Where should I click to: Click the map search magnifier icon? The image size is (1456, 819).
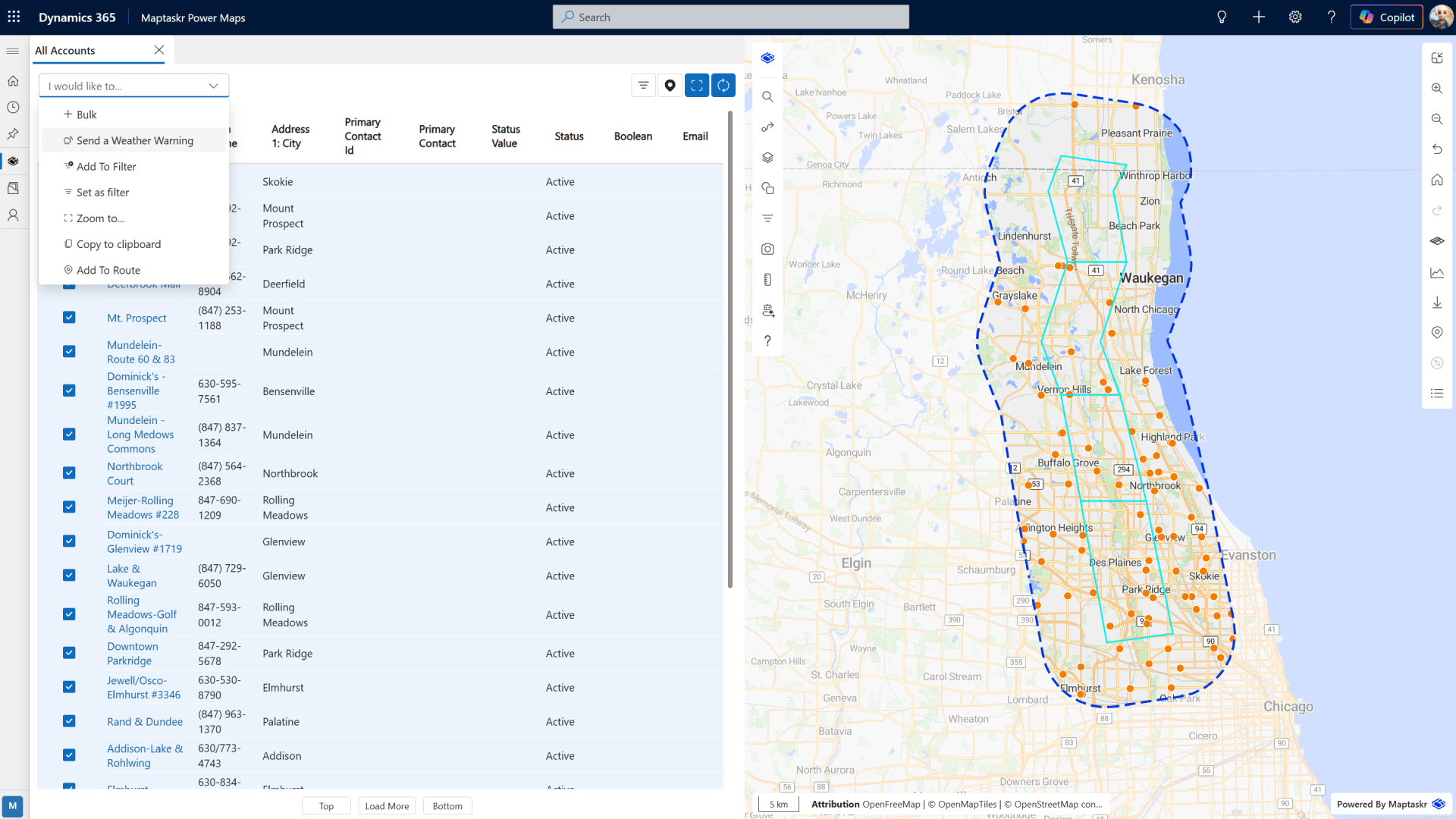tap(767, 96)
